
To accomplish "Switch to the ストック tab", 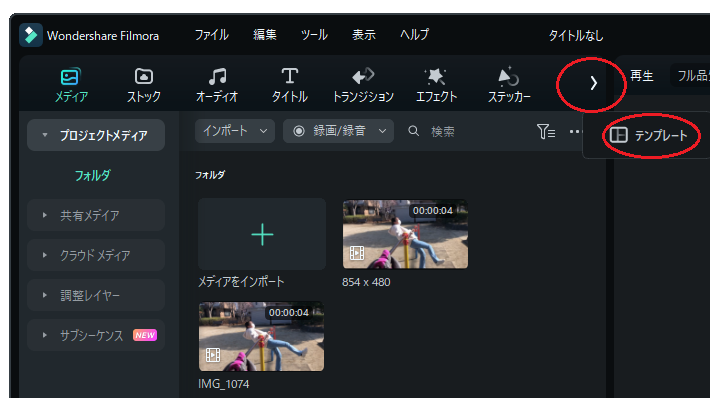I will [144, 85].
